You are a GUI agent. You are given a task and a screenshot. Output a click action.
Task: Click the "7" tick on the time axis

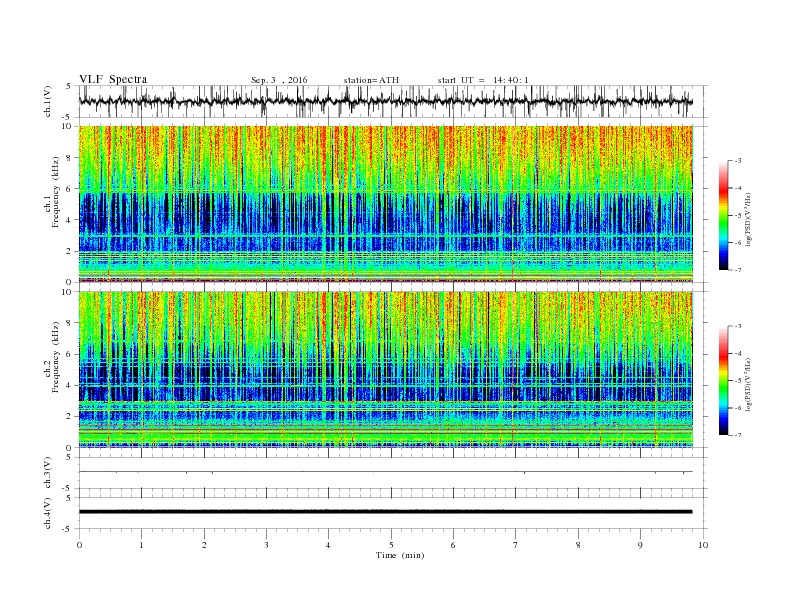point(515,545)
